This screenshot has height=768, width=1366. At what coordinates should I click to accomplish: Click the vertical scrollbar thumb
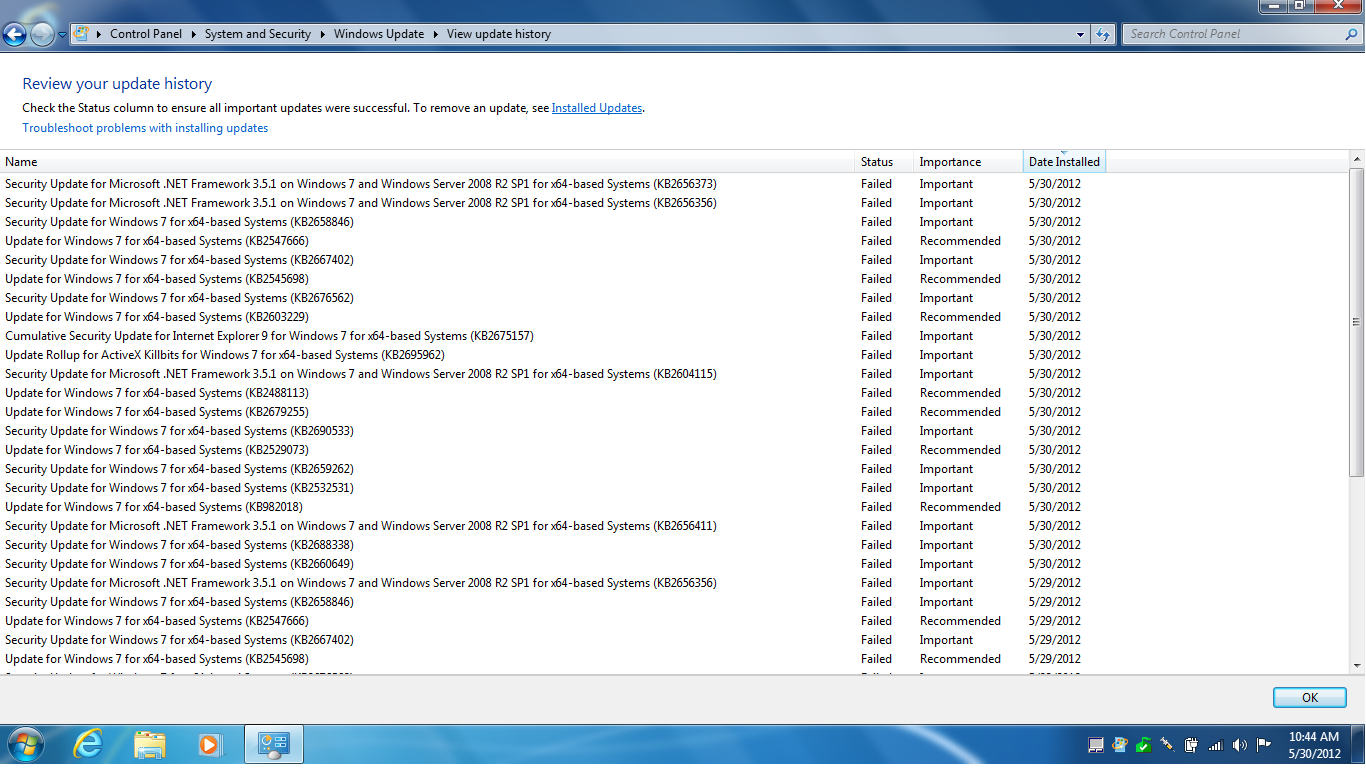click(x=1357, y=322)
